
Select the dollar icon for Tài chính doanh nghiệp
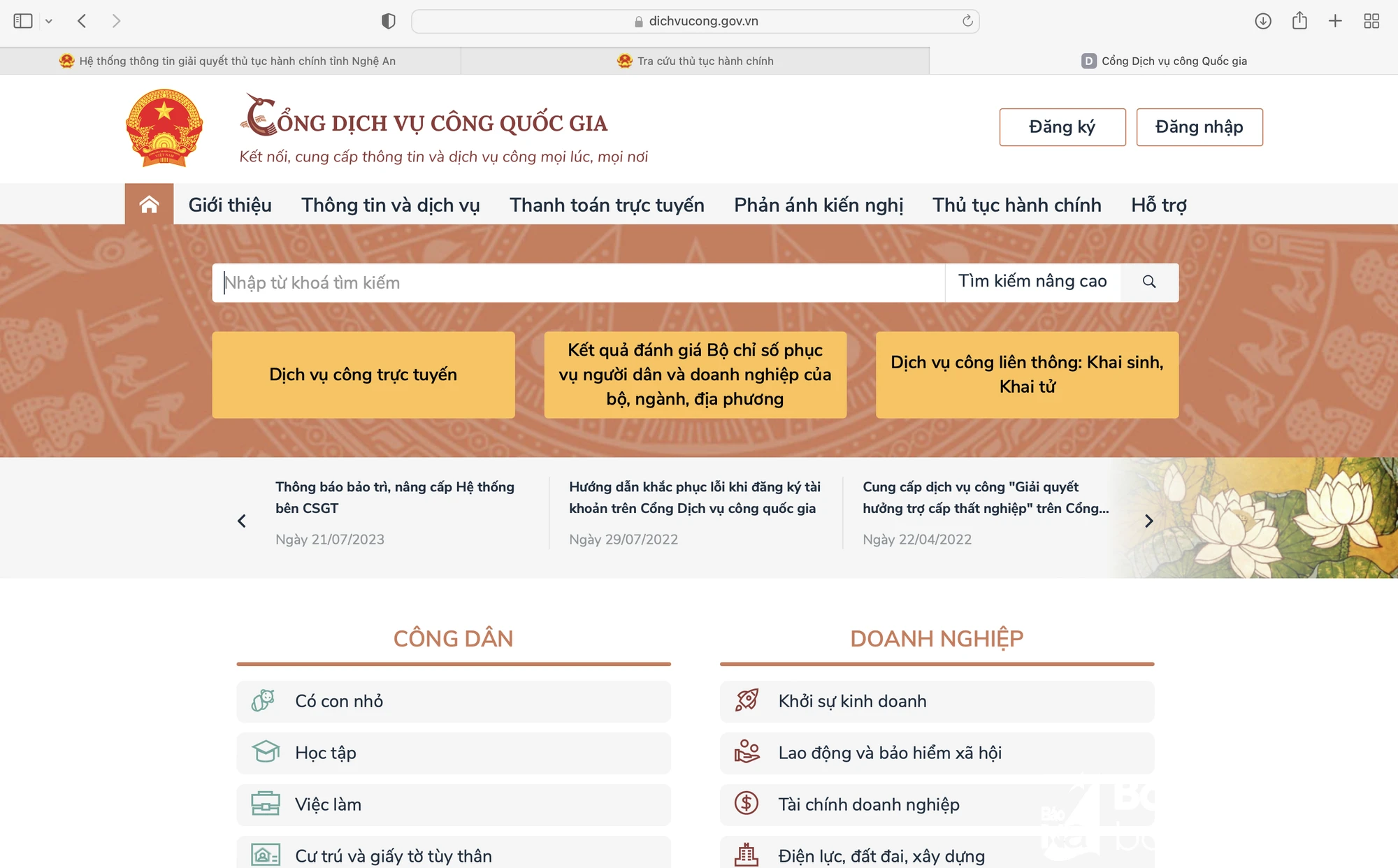click(747, 804)
